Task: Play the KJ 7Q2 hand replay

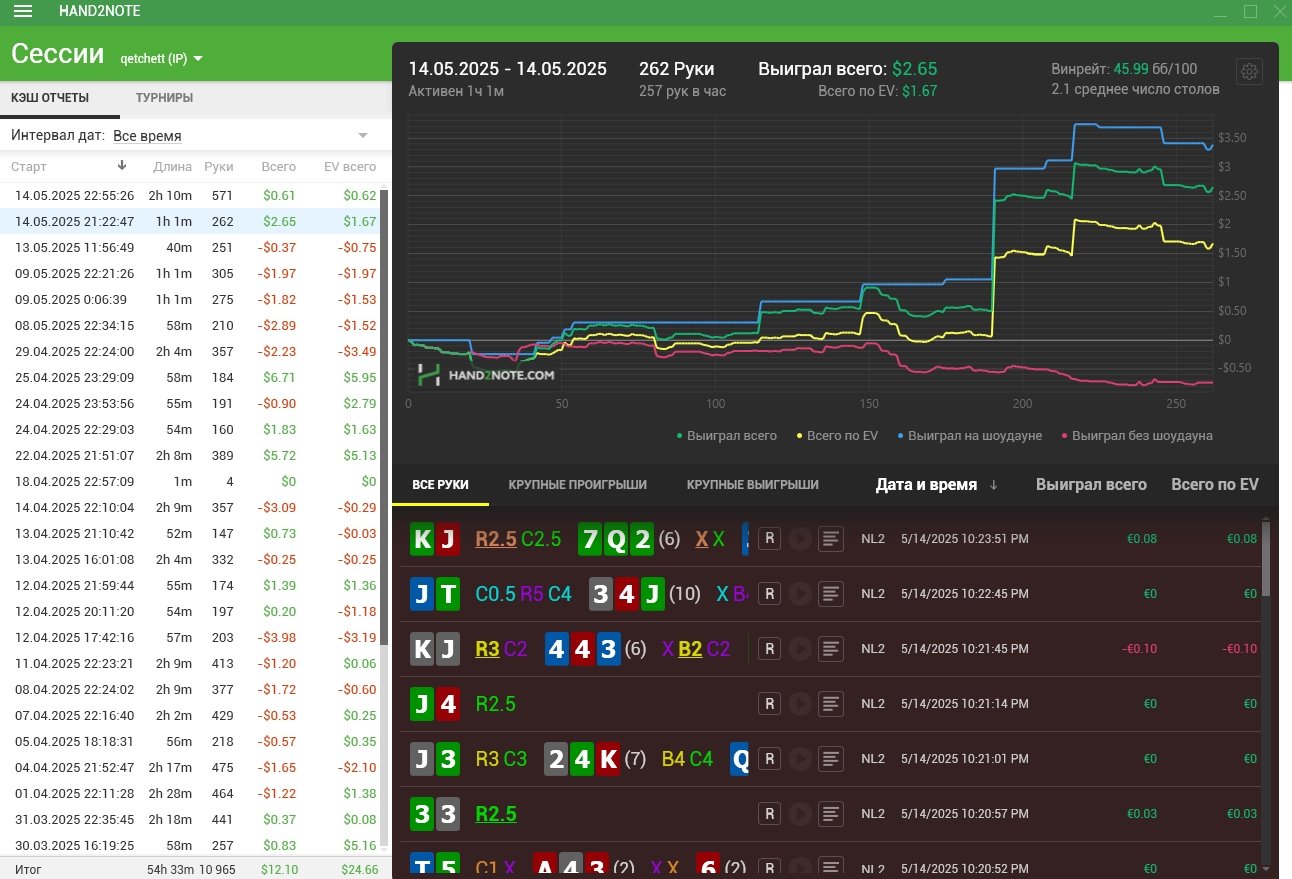Action: coord(800,539)
